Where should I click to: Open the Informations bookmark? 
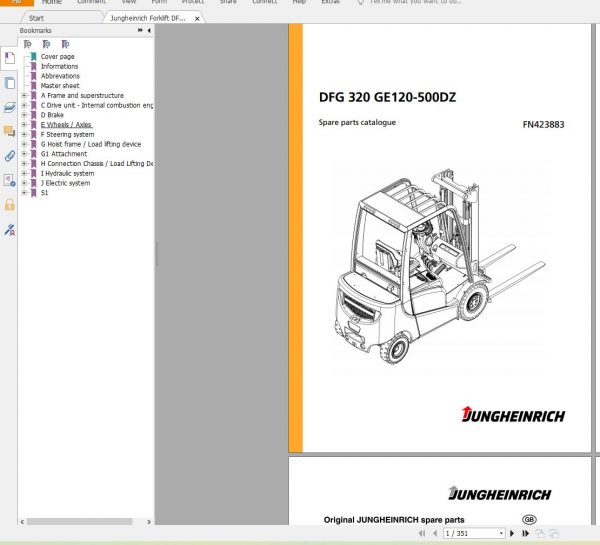pos(59,66)
